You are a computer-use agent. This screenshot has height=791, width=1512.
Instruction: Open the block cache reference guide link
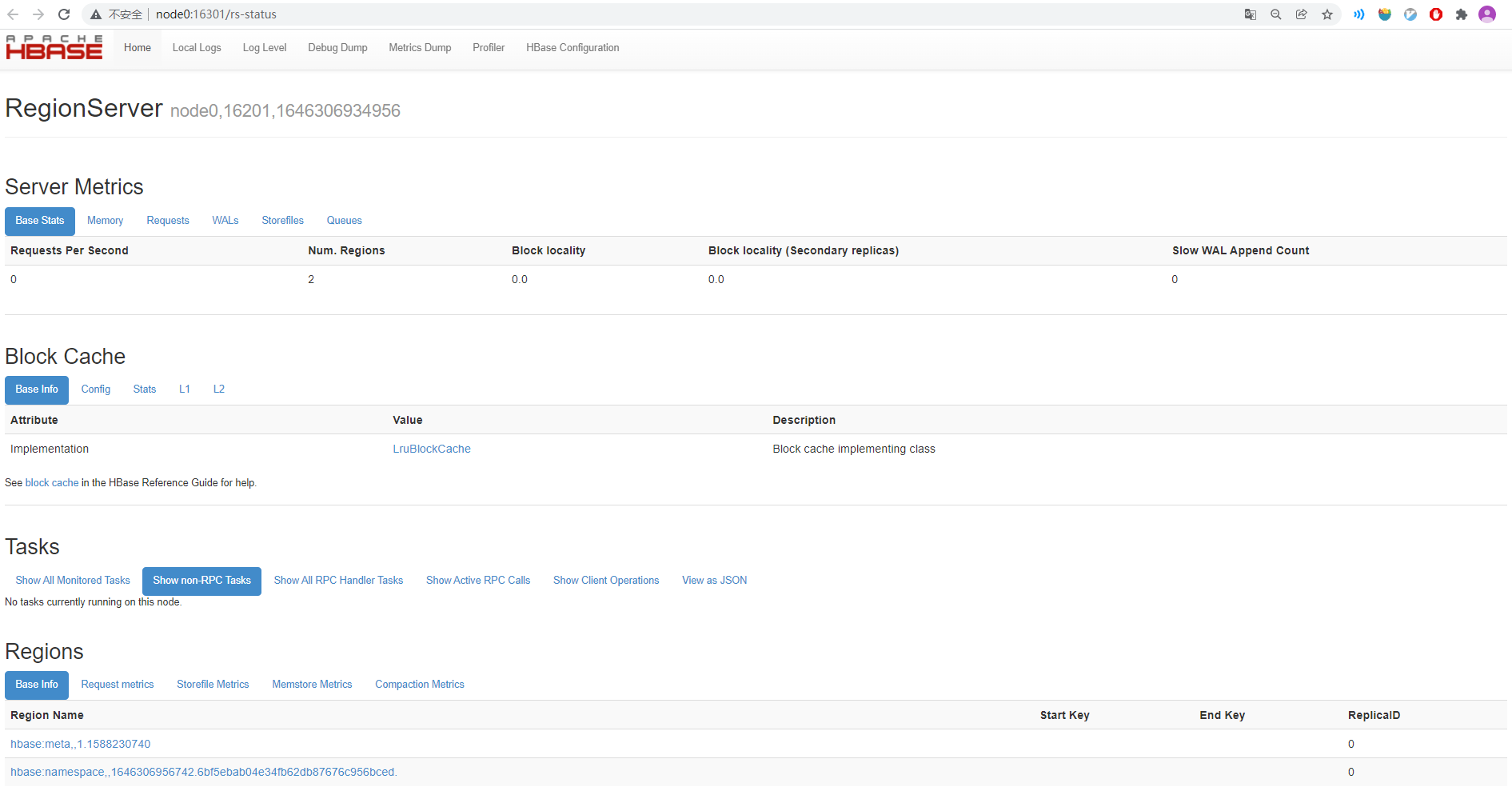coord(52,483)
